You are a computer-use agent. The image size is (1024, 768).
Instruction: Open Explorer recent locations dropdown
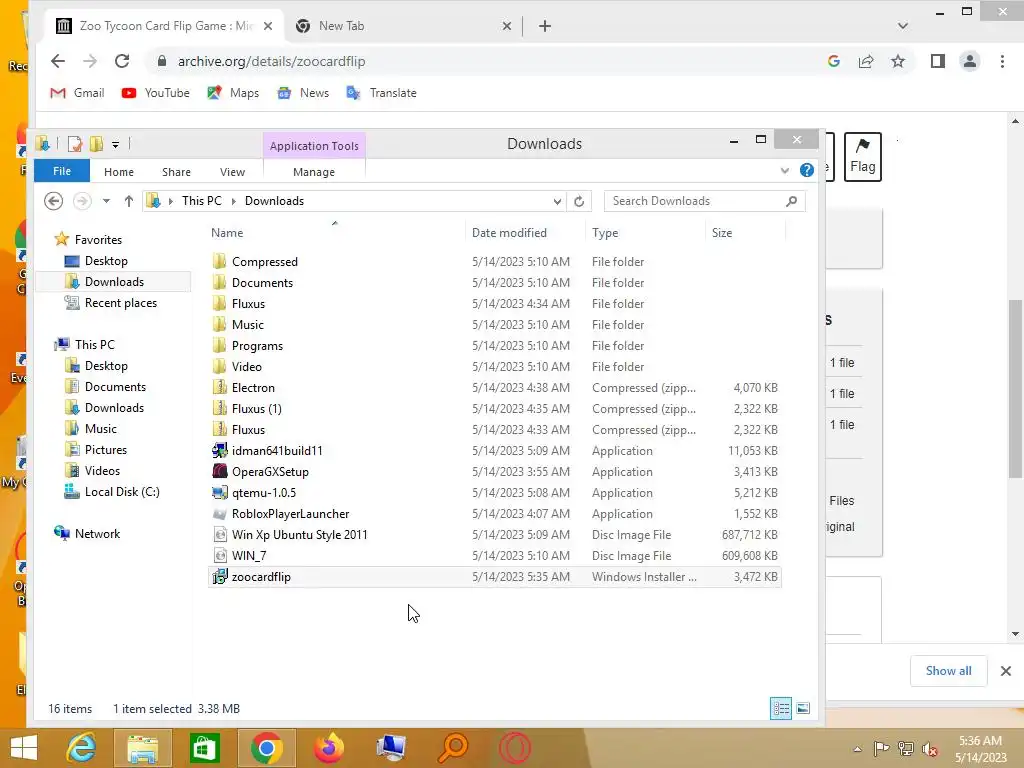(106, 201)
